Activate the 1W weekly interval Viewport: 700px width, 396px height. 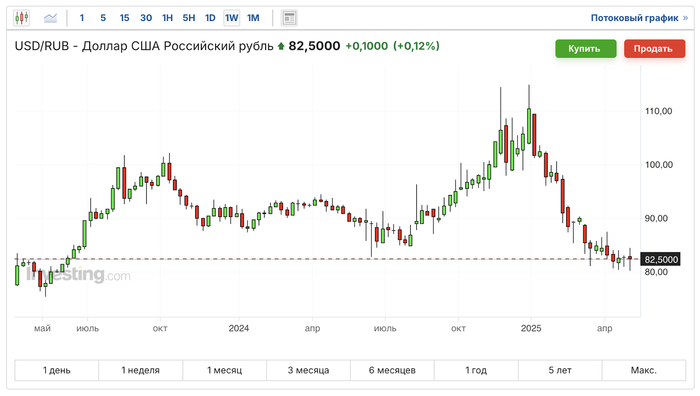coord(232,18)
